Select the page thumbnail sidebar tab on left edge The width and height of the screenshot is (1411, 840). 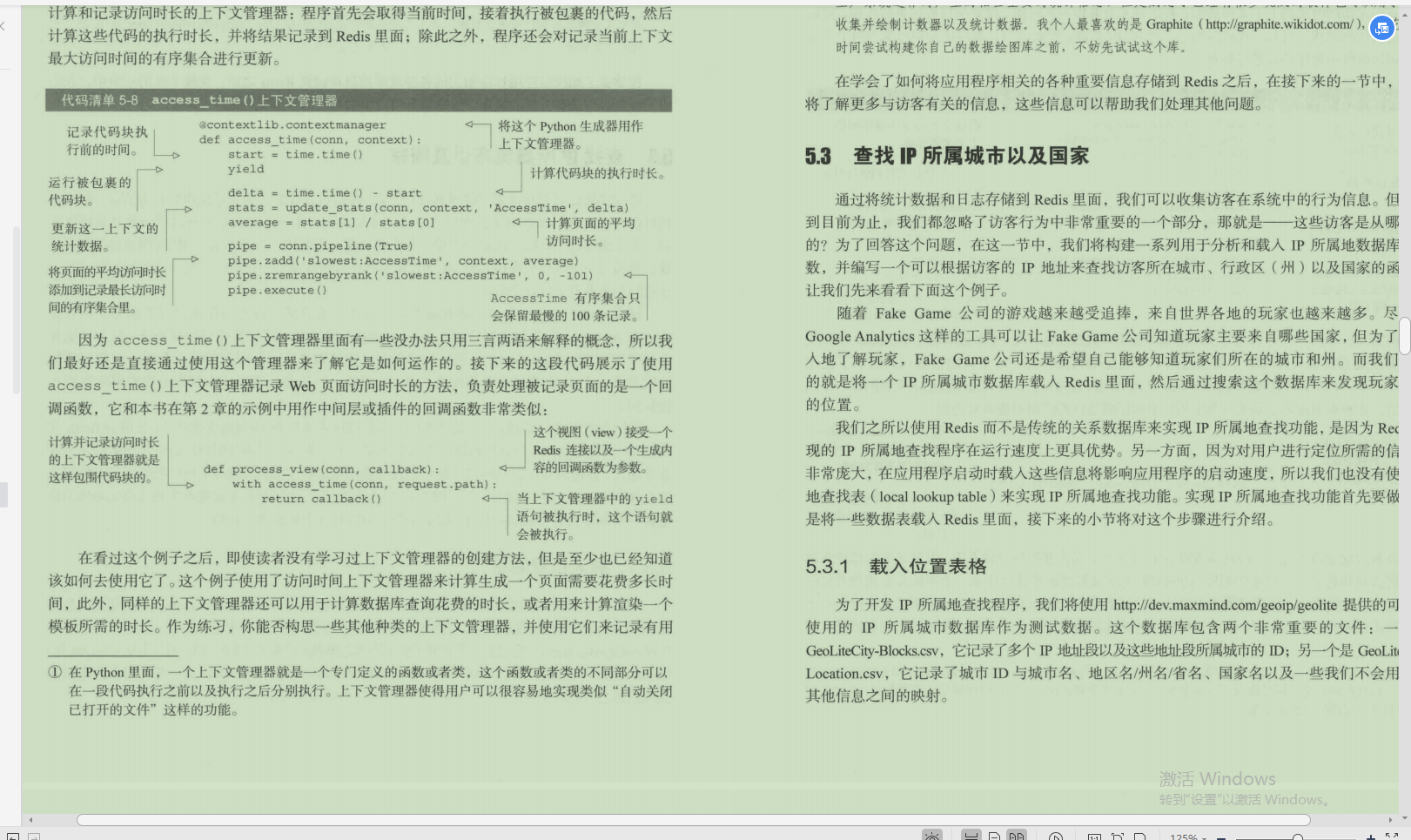coord(5,494)
